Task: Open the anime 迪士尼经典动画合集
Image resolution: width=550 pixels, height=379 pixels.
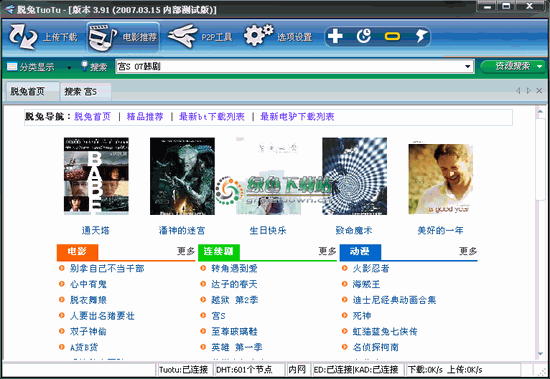Action: [394, 300]
